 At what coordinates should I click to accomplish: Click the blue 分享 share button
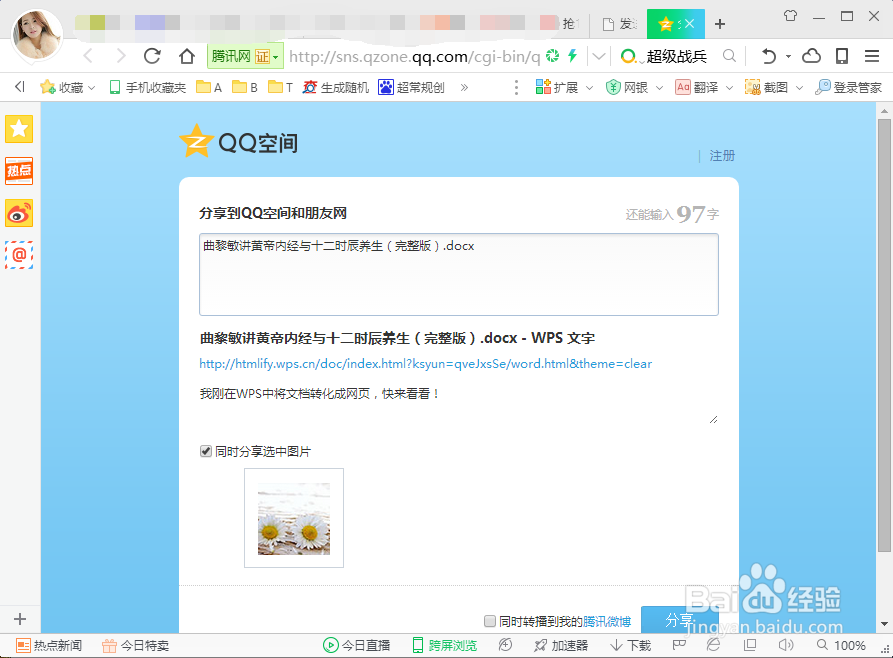(680, 620)
